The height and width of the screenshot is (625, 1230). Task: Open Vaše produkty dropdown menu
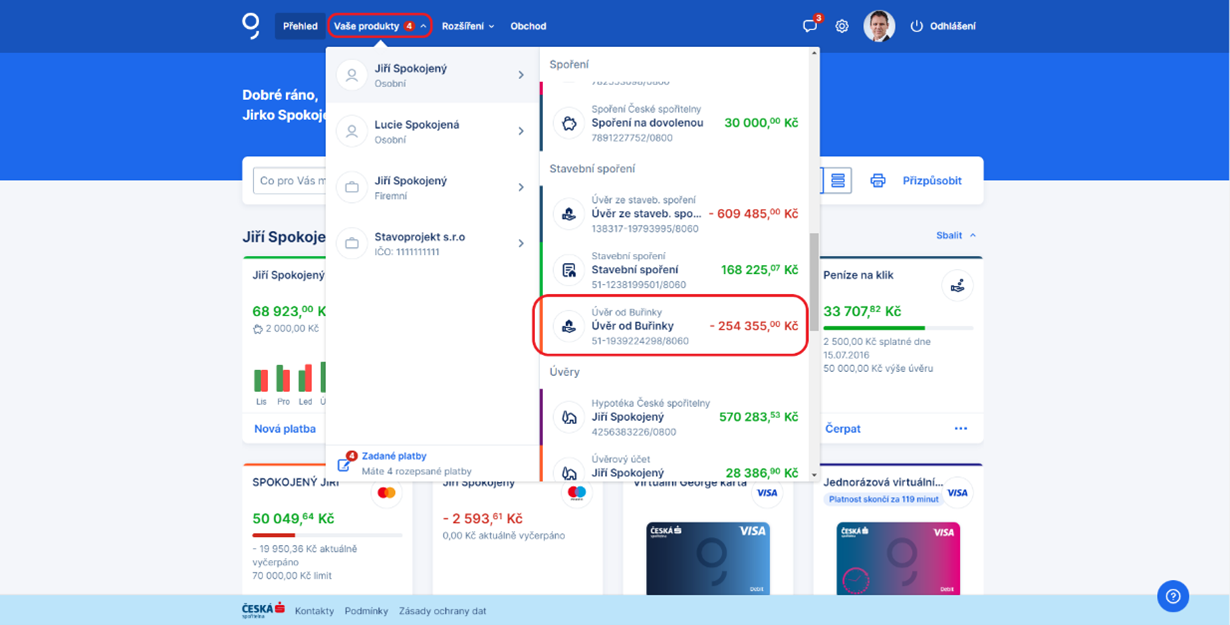380,26
